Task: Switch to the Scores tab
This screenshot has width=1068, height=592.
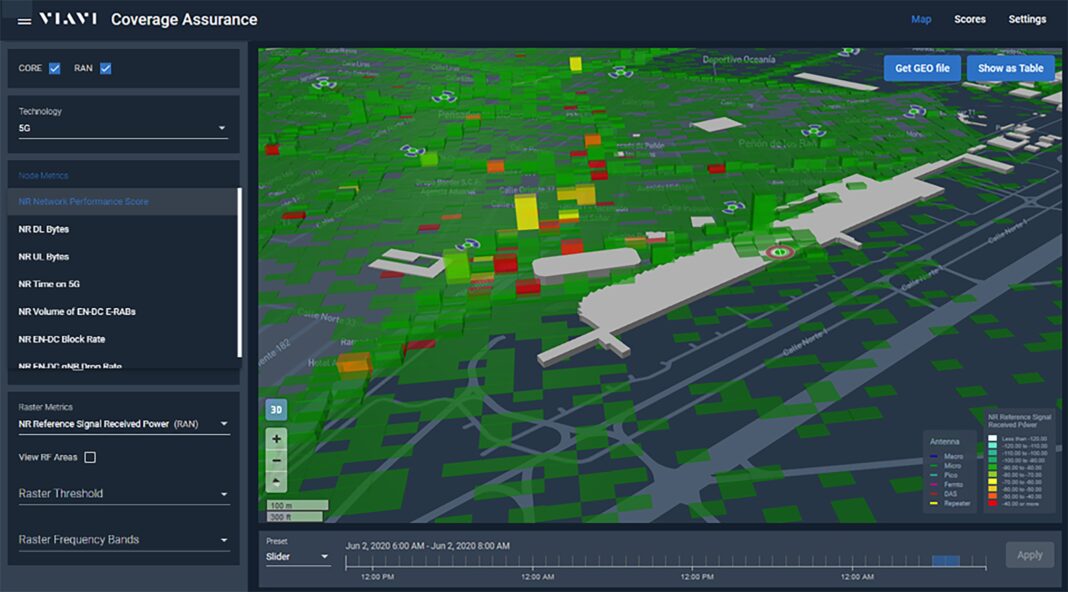Action: tap(970, 18)
